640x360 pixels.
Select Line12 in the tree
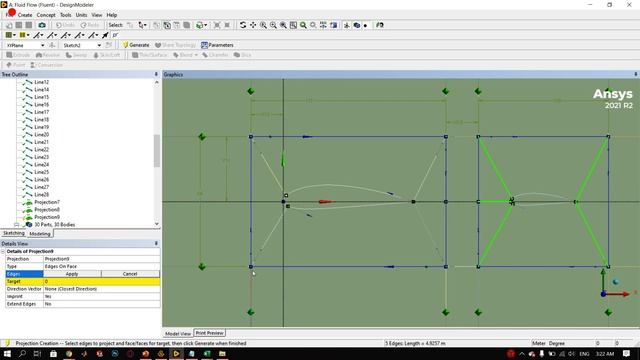(42, 82)
